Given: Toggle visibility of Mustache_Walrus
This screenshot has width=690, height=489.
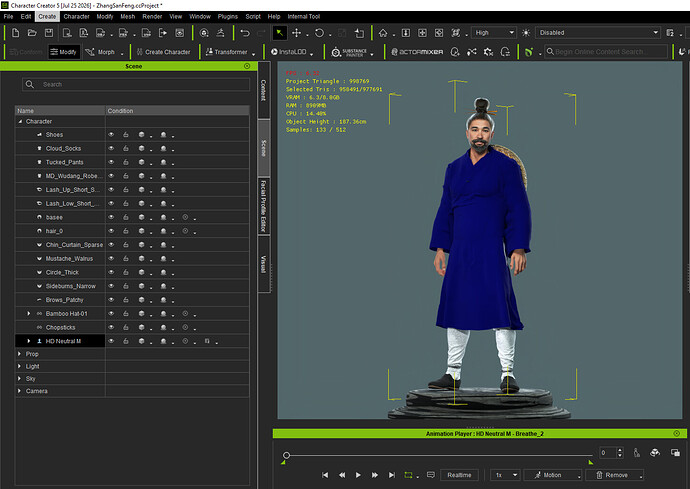Looking at the screenshot, I should click(x=111, y=258).
